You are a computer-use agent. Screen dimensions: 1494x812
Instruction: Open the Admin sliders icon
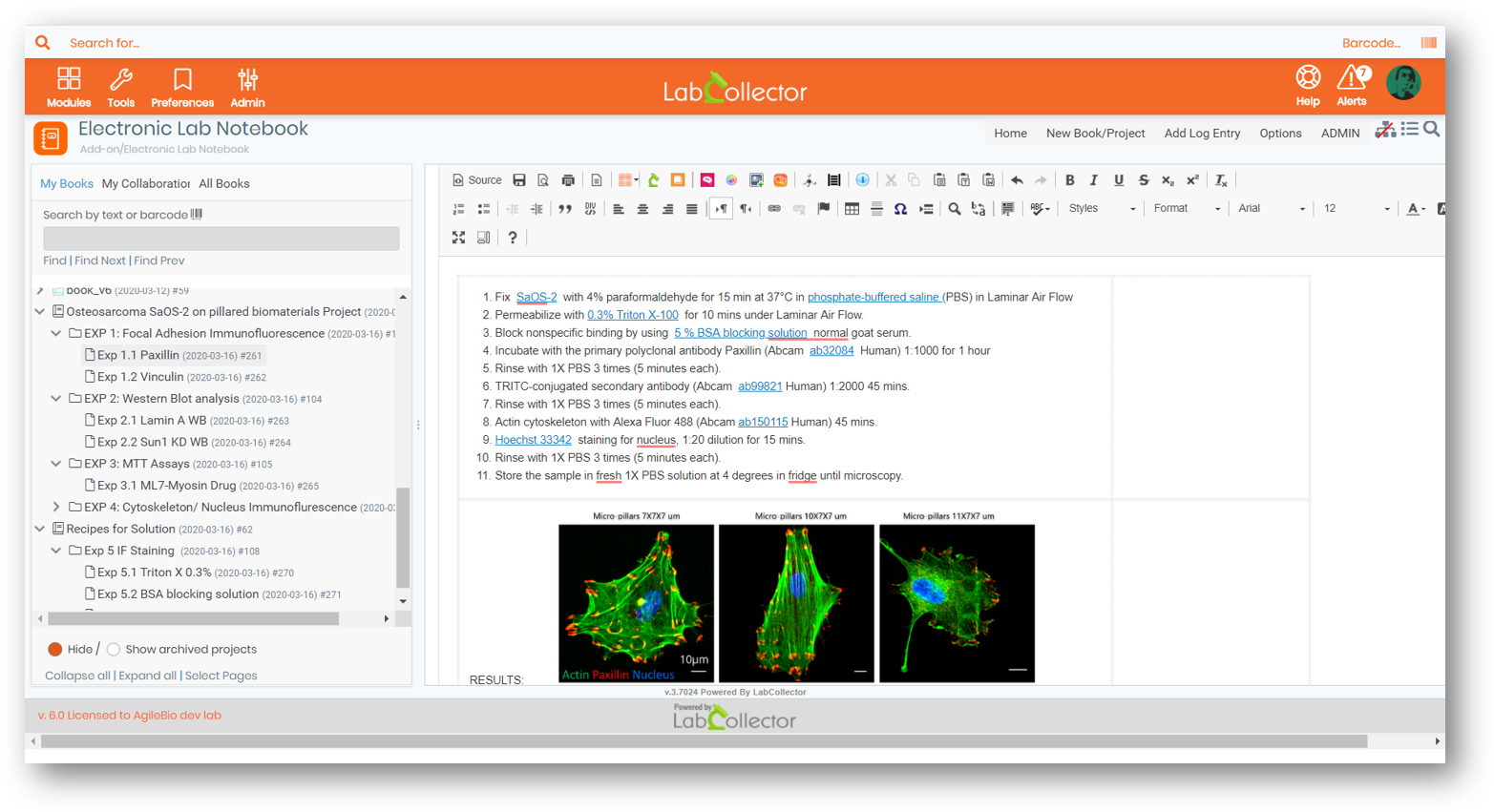coord(247,78)
